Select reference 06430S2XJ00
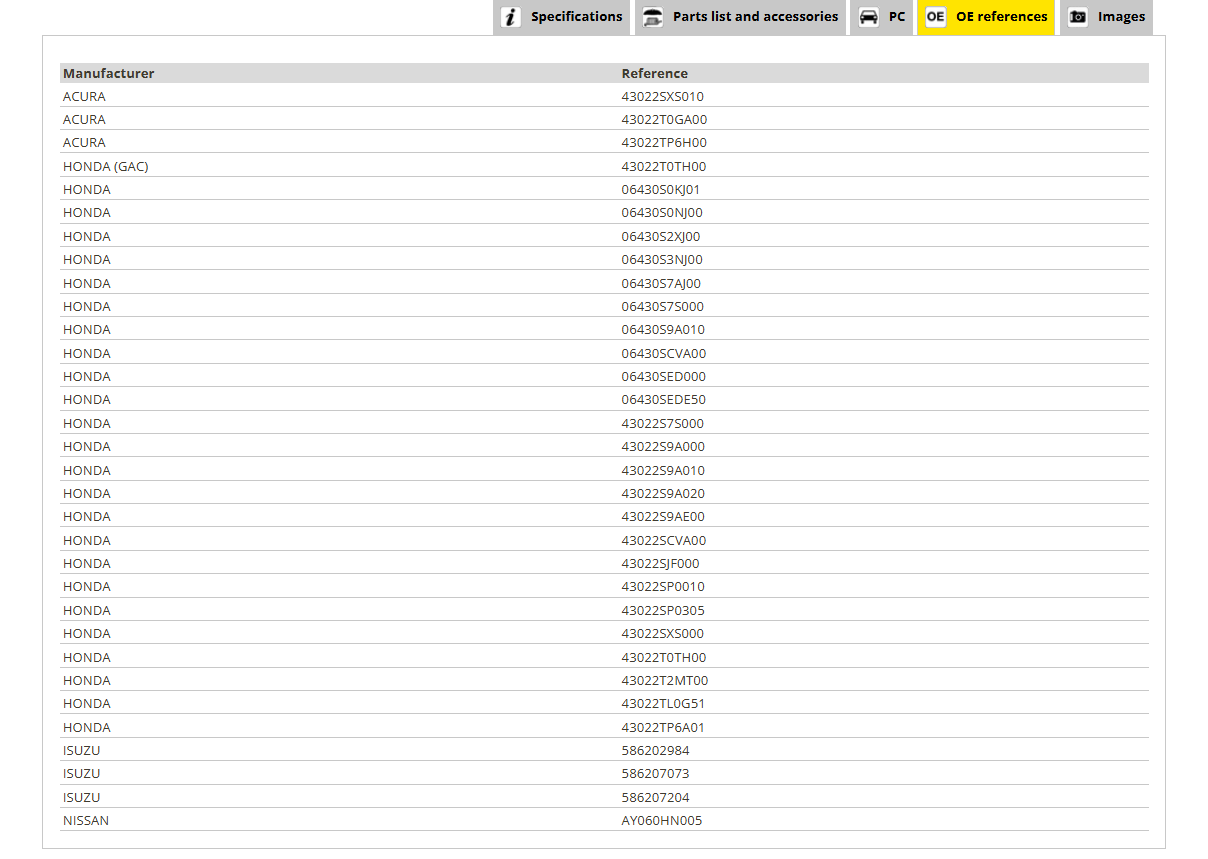This screenshot has width=1208, height=859. pos(661,236)
